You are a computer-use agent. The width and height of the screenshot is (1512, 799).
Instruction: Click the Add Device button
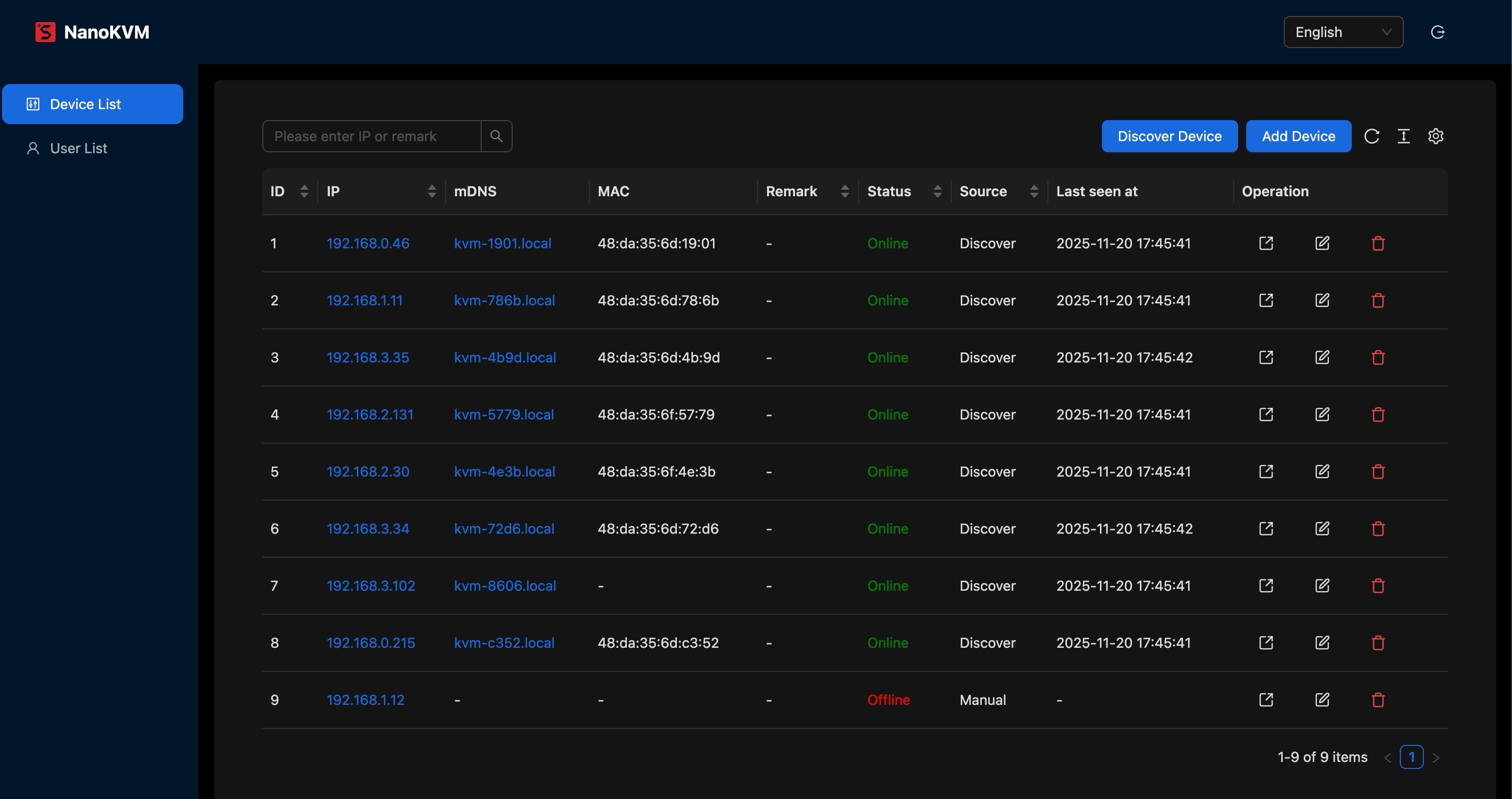pos(1298,136)
